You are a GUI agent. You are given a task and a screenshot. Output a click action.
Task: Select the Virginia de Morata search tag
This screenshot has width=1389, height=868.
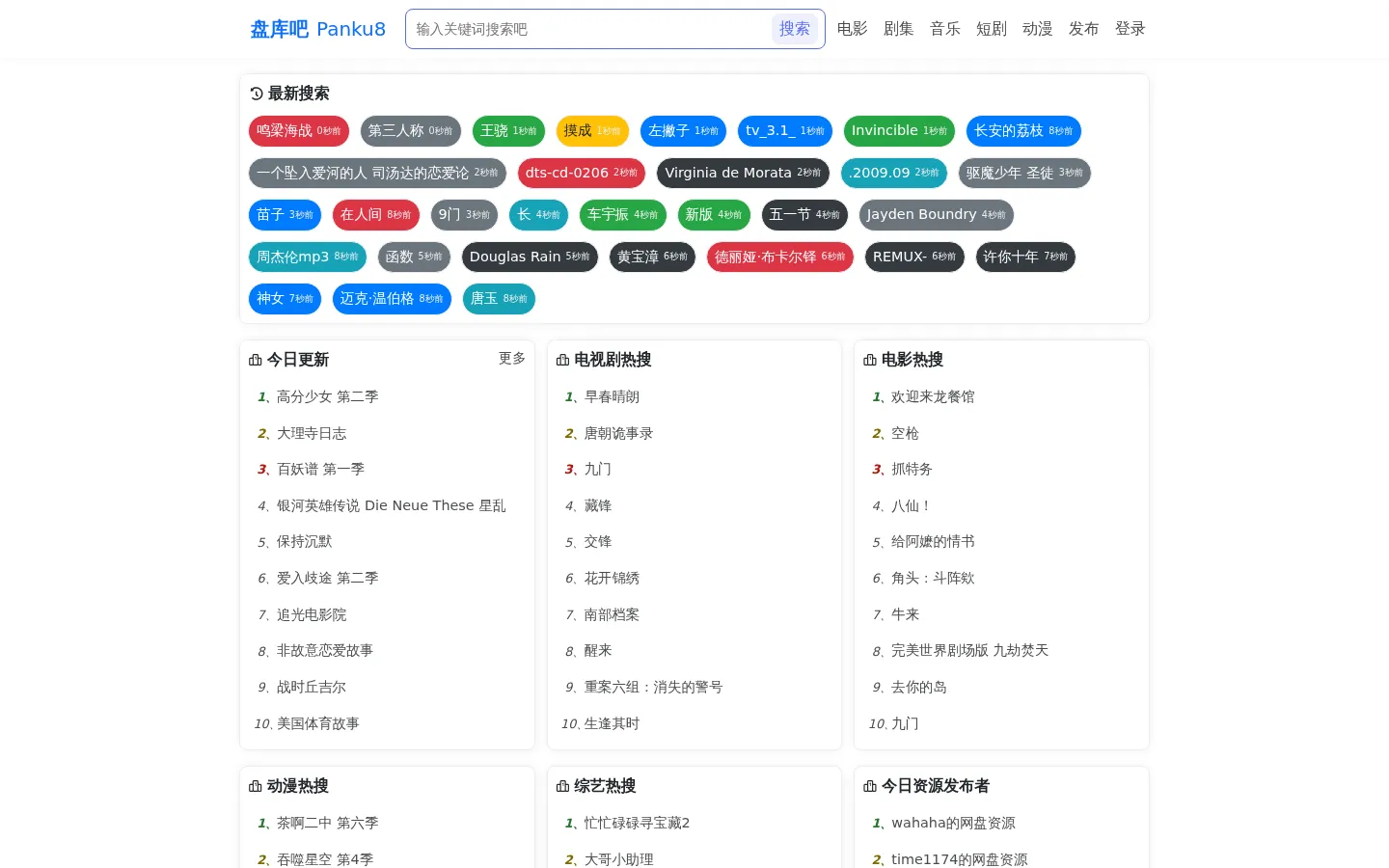(743, 174)
